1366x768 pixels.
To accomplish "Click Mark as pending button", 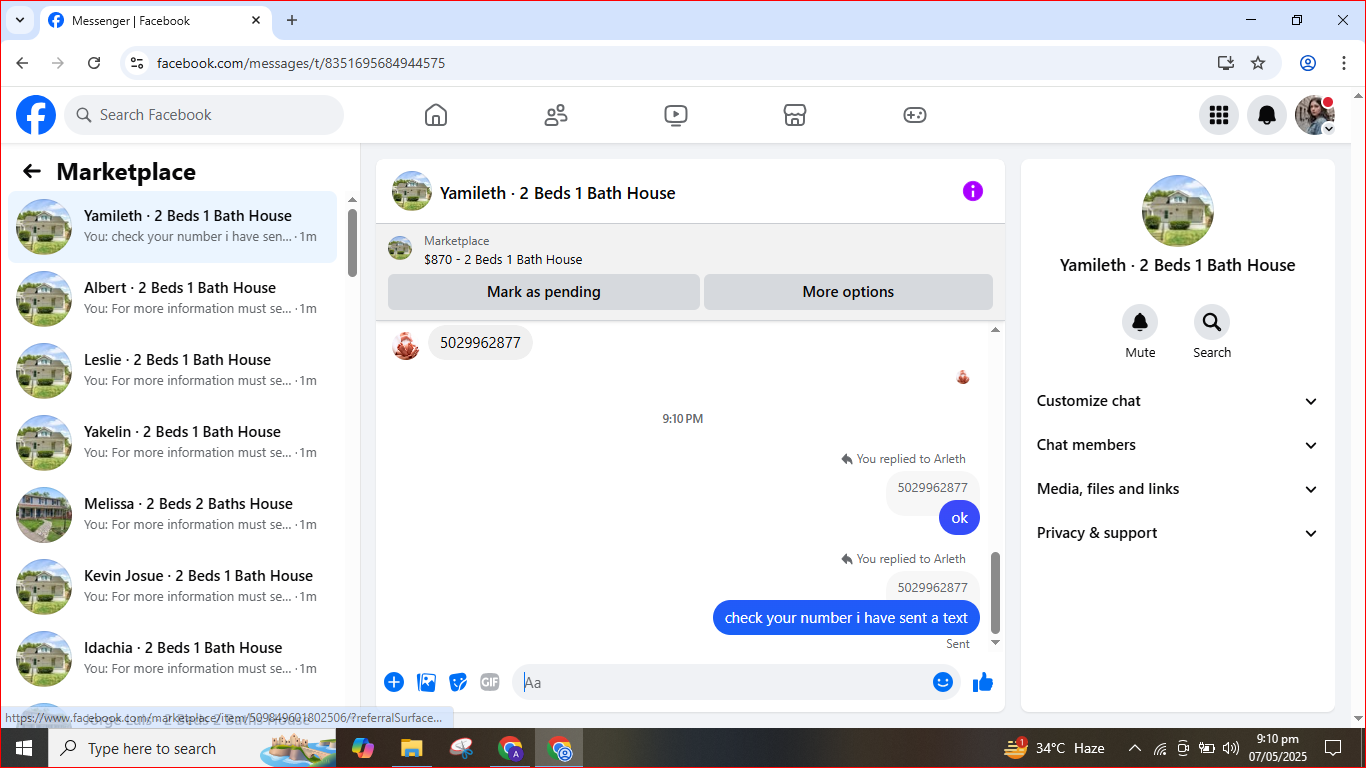I will (x=544, y=292).
